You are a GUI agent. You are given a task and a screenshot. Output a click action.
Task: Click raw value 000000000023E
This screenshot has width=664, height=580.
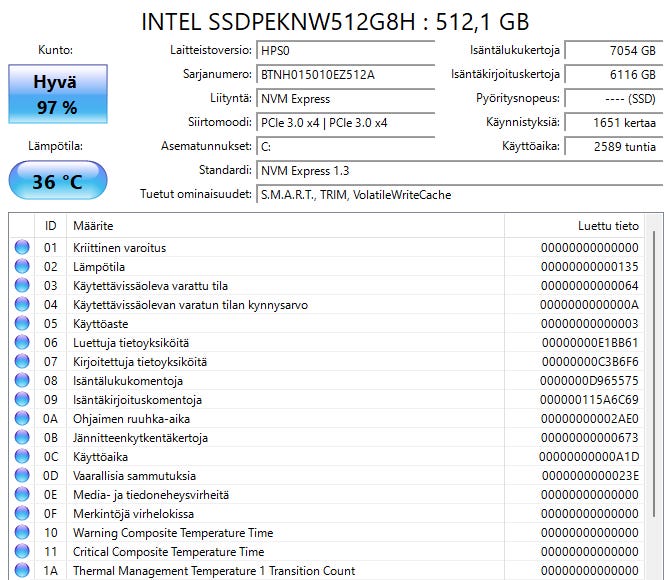pyautogui.click(x=590, y=475)
